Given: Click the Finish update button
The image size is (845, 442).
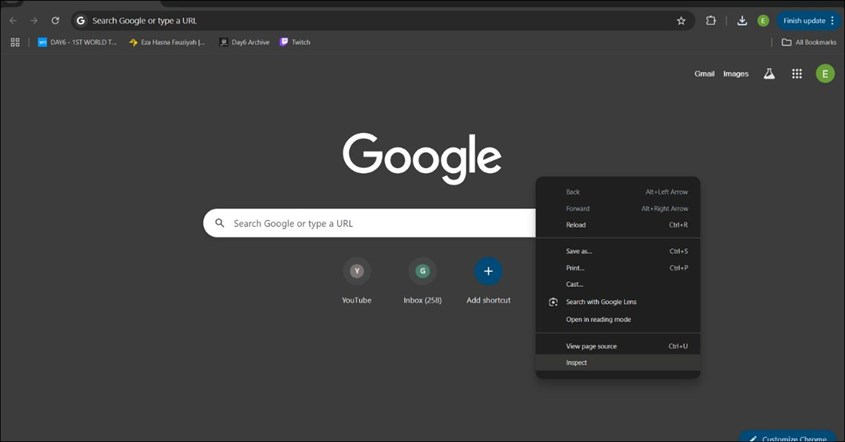Looking at the screenshot, I should click(804, 20).
